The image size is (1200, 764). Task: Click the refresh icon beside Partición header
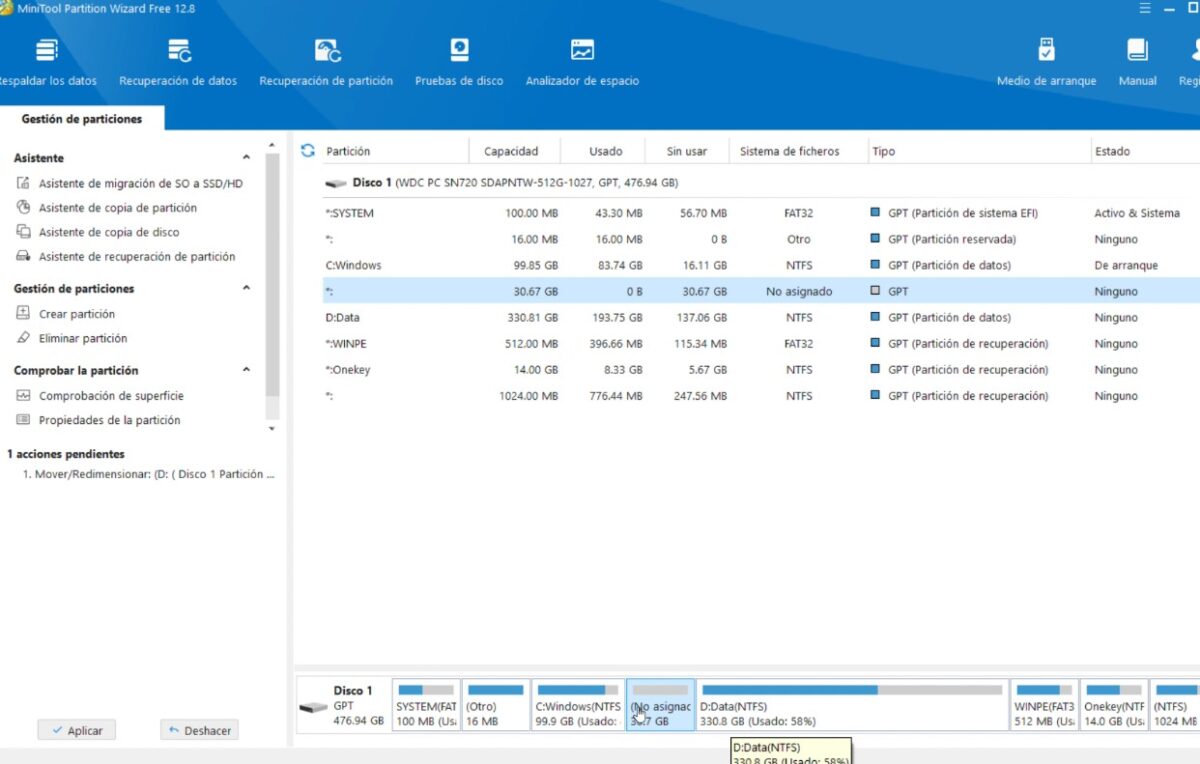[x=308, y=151]
